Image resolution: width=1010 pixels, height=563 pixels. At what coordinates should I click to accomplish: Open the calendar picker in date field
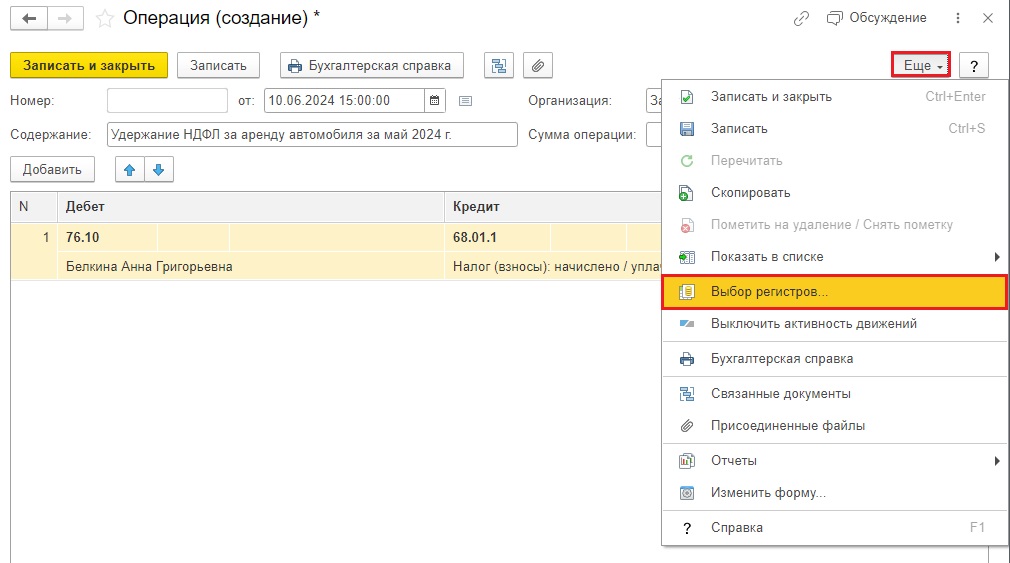click(434, 100)
